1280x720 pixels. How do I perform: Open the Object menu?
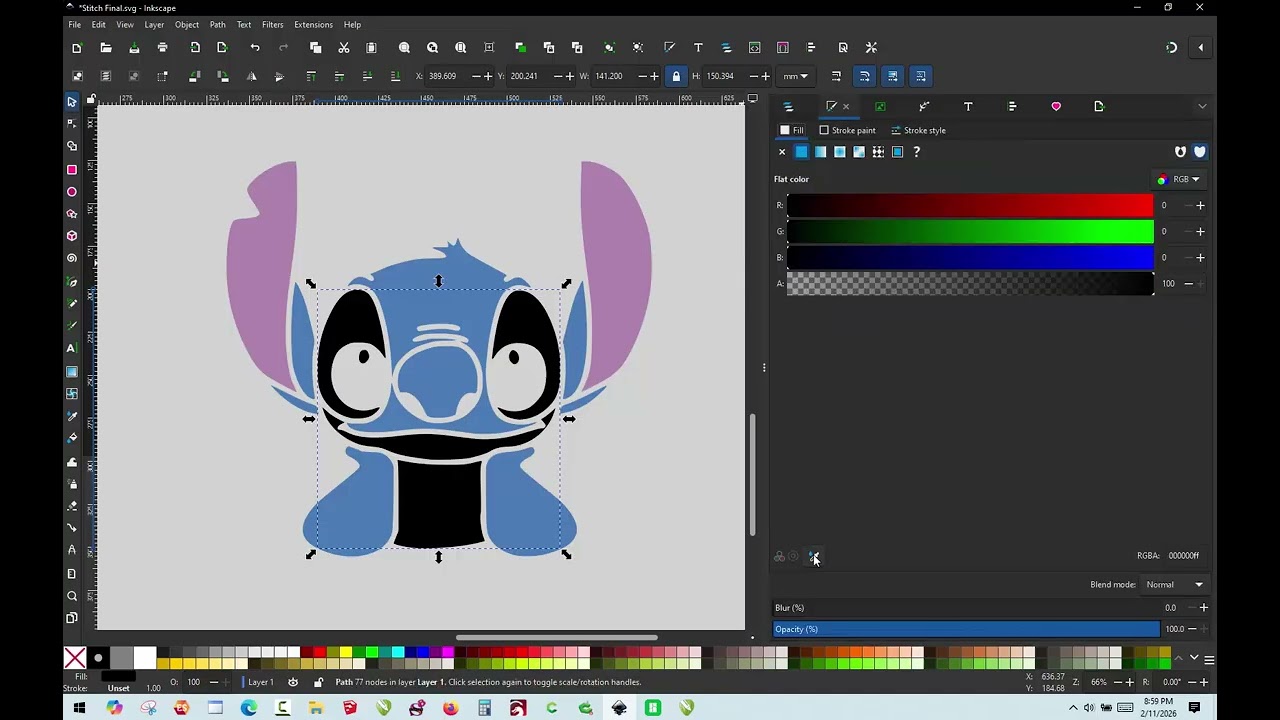point(187,25)
